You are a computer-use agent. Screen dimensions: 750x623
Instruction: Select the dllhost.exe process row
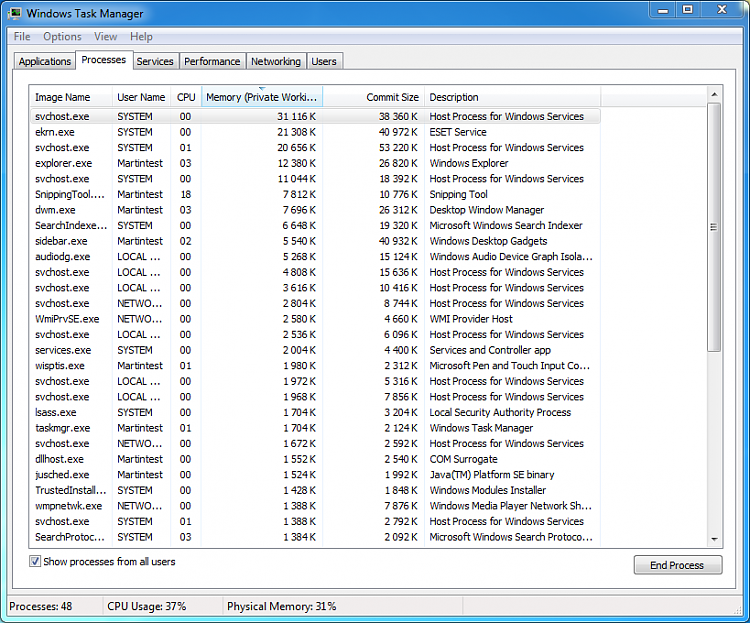pos(315,459)
